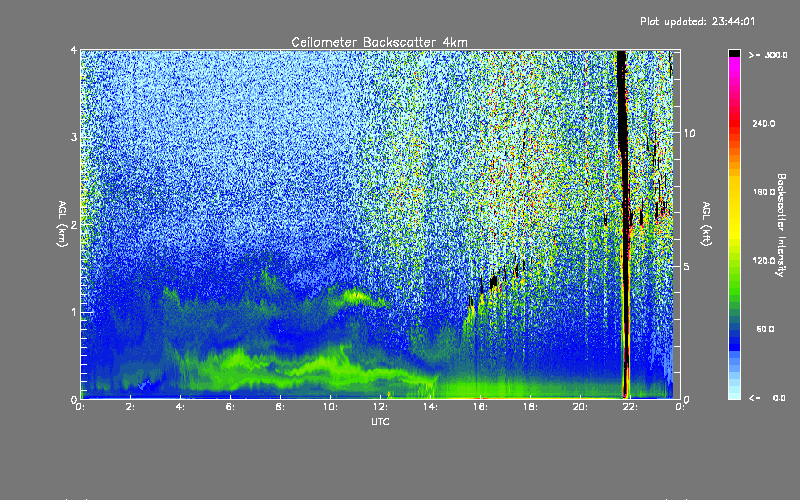Click the '12:' hour label on time axis
Screen dimensions: 800x500
380,407
